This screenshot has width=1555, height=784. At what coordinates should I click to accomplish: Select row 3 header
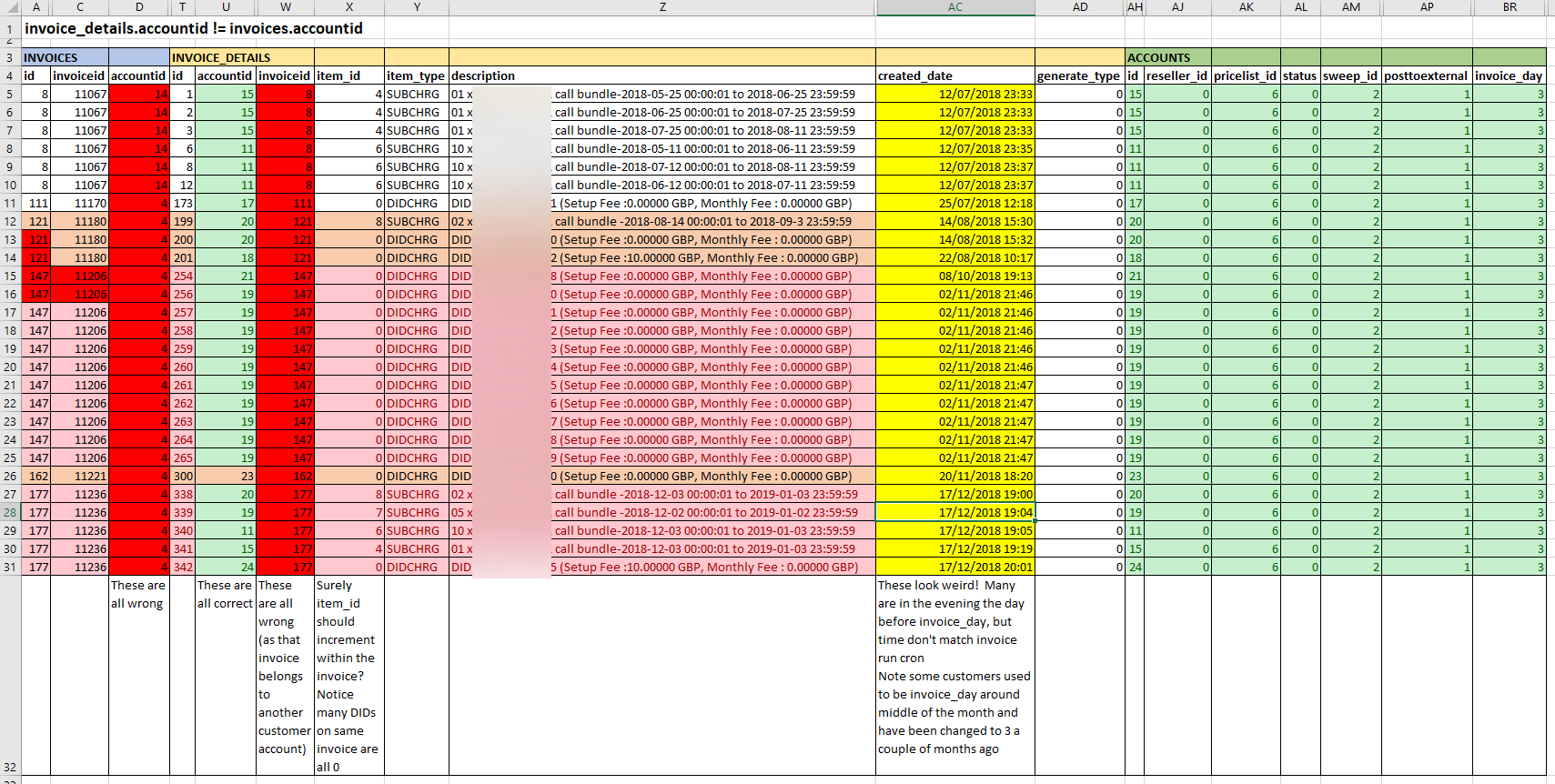(10, 57)
